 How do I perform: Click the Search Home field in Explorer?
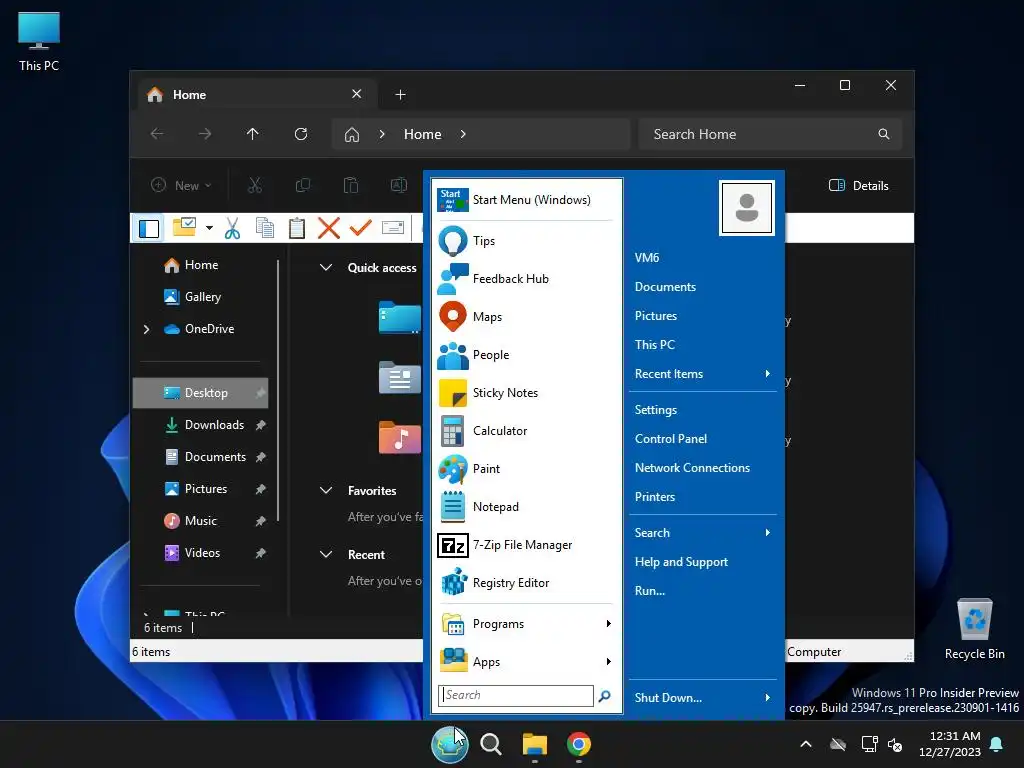[x=770, y=134]
